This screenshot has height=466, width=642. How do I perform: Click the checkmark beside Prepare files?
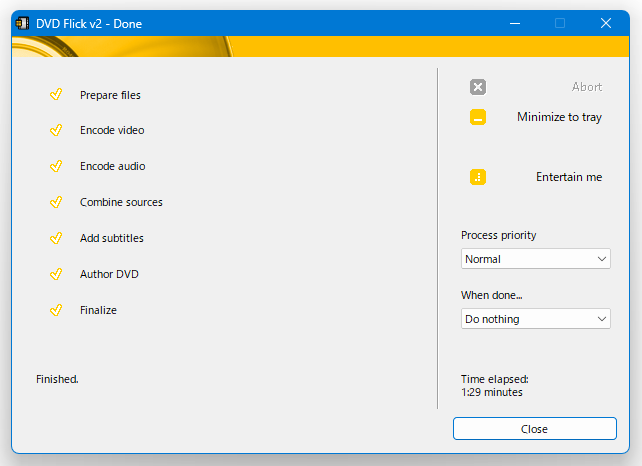[56, 95]
